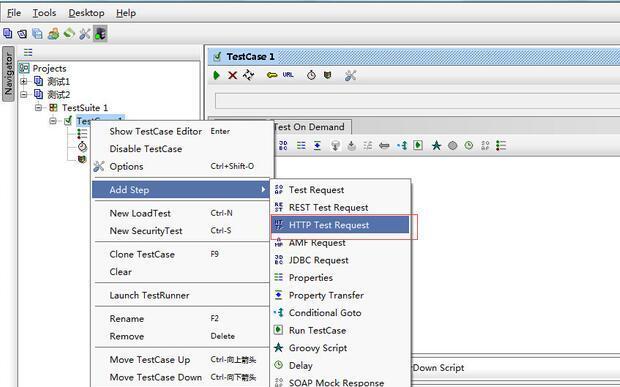Click the import project toolbar icon
Viewport: 620px width, 387px height.
22,34
